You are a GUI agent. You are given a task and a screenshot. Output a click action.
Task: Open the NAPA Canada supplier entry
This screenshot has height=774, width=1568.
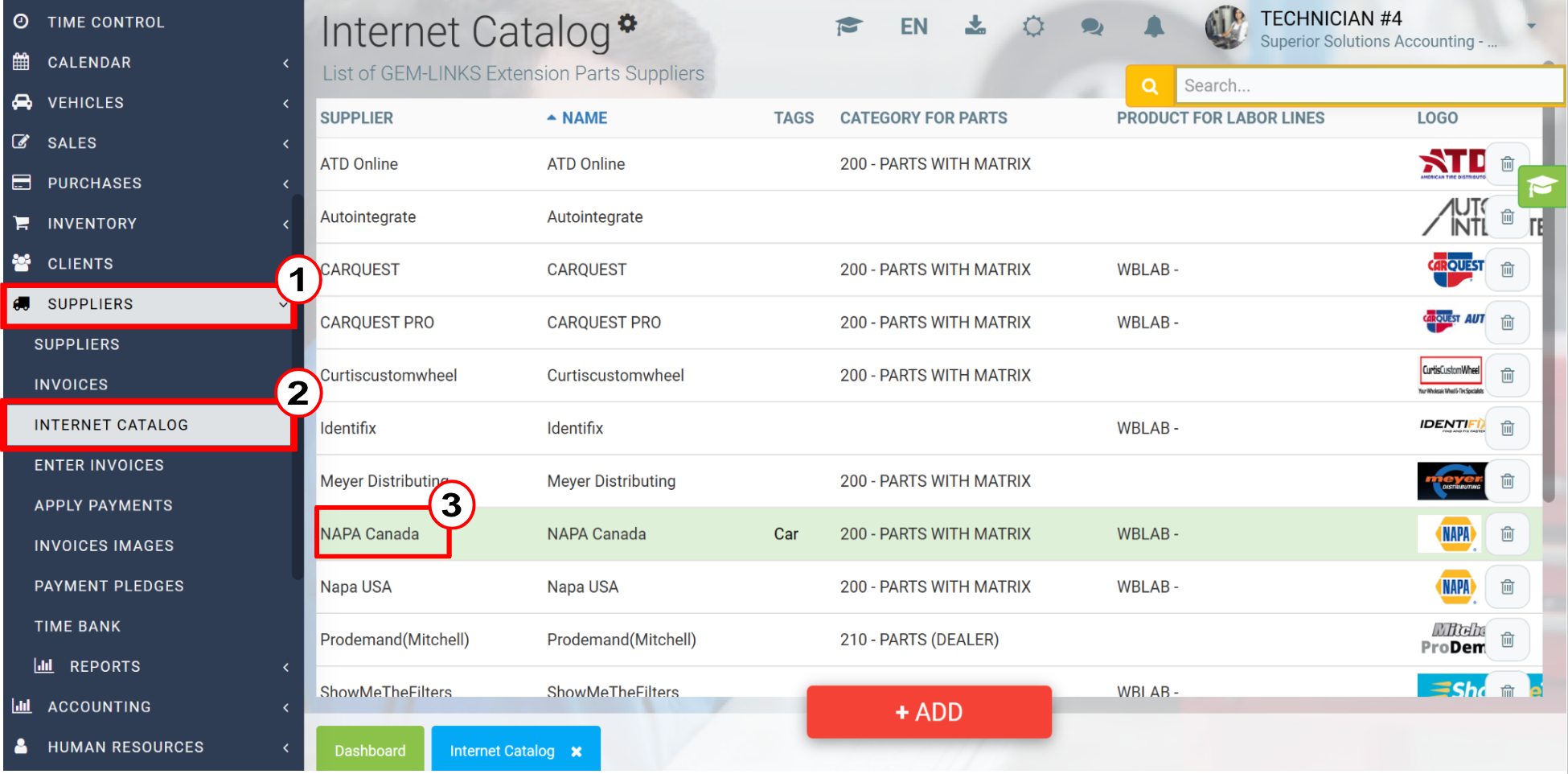369,534
